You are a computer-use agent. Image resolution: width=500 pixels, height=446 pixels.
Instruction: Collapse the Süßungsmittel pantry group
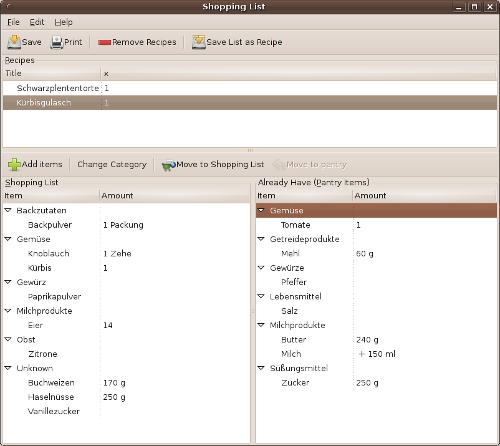261,368
